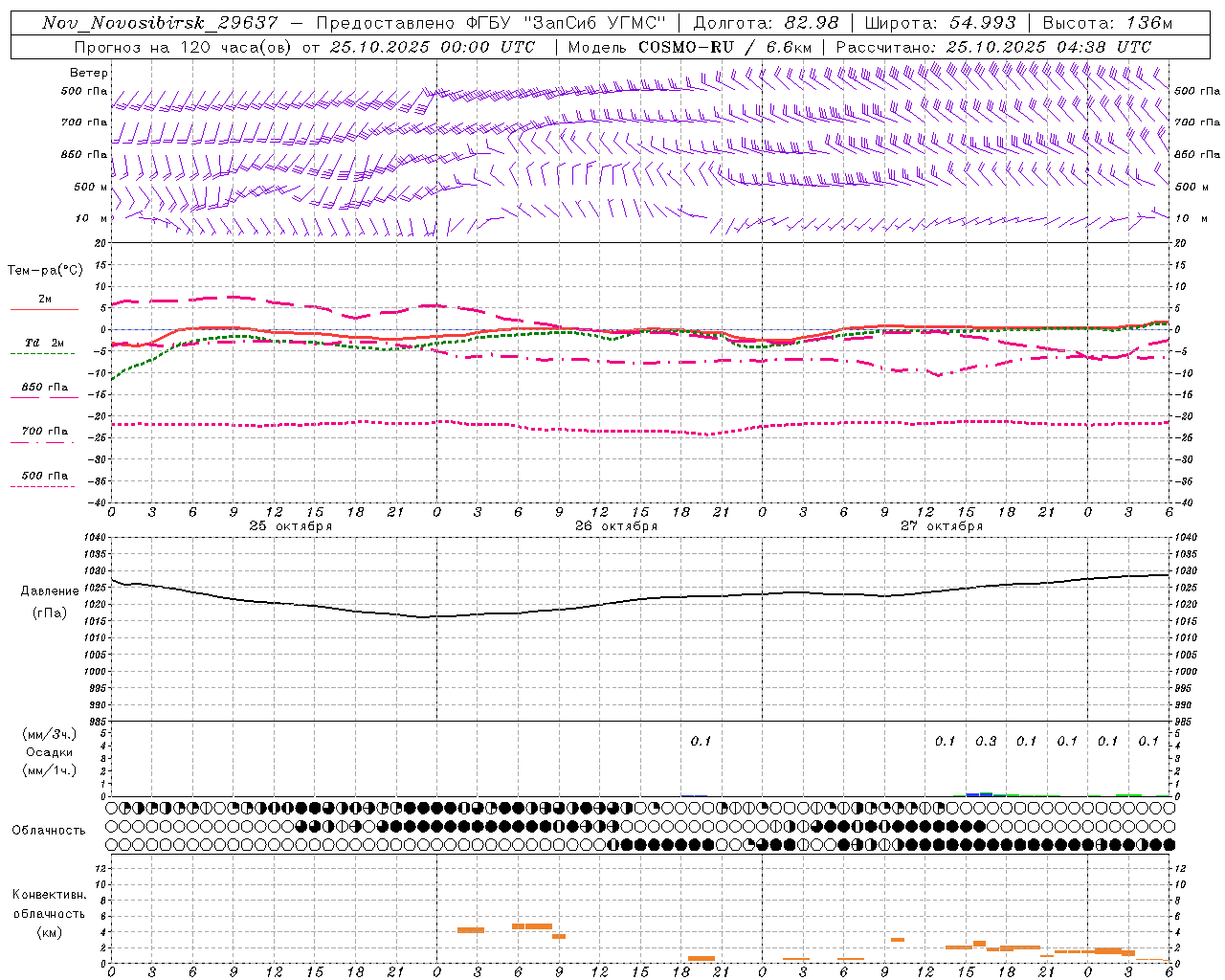Click the red 2м legend line sample

pos(45,309)
